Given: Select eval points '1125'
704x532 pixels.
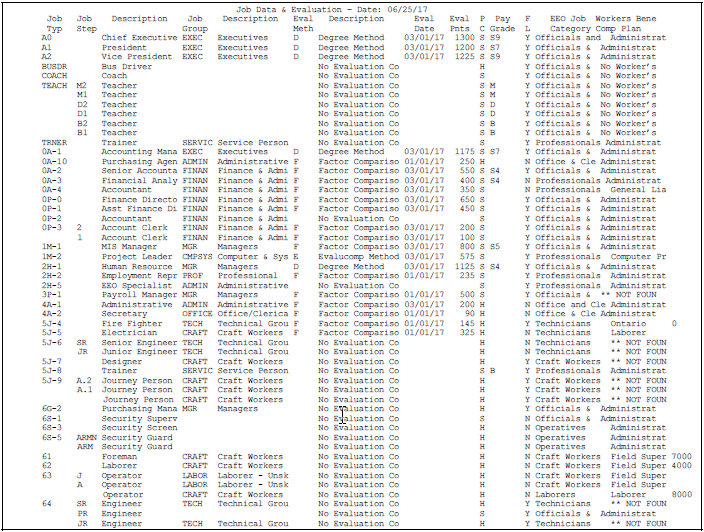Looking at the screenshot, I should pyautogui.click(x=464, y=267).
